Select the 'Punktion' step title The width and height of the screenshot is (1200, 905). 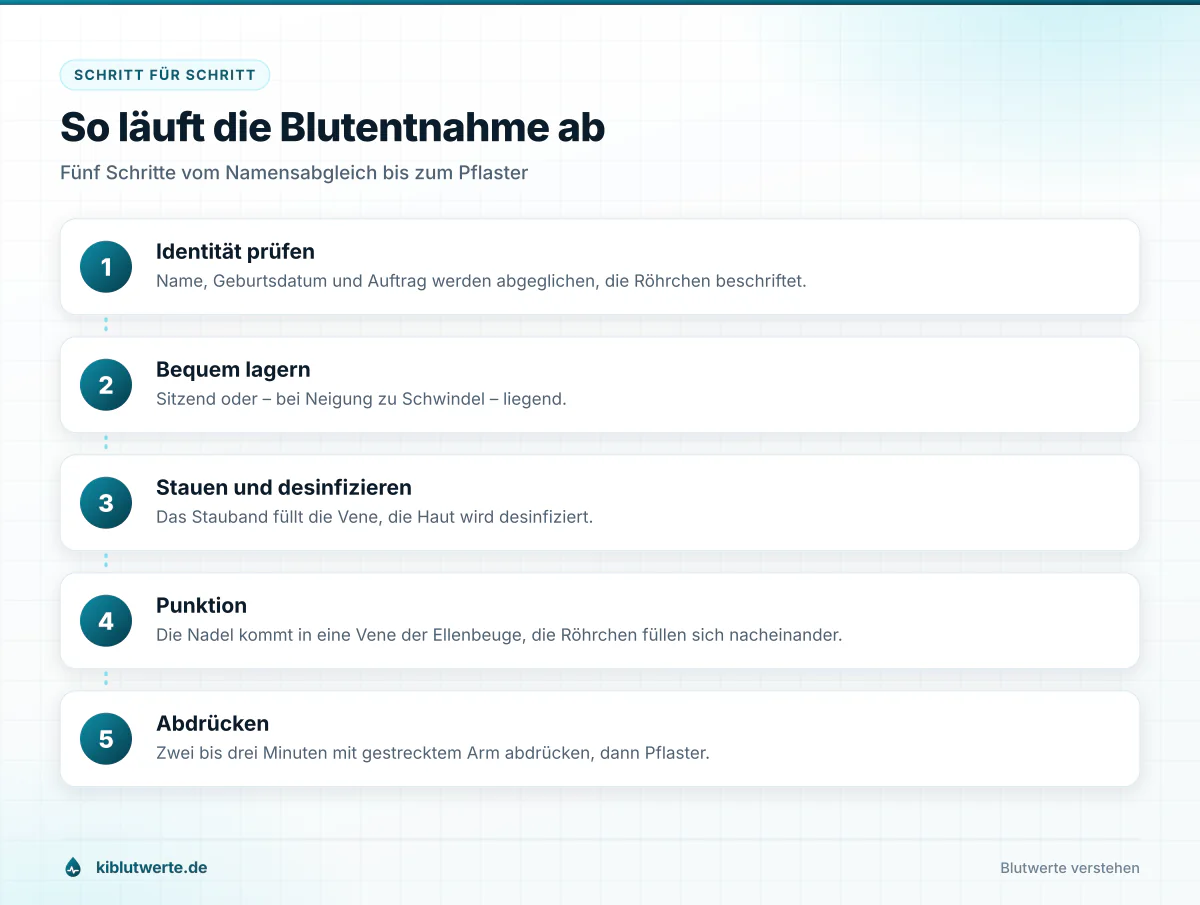click(x=201, y=606)
